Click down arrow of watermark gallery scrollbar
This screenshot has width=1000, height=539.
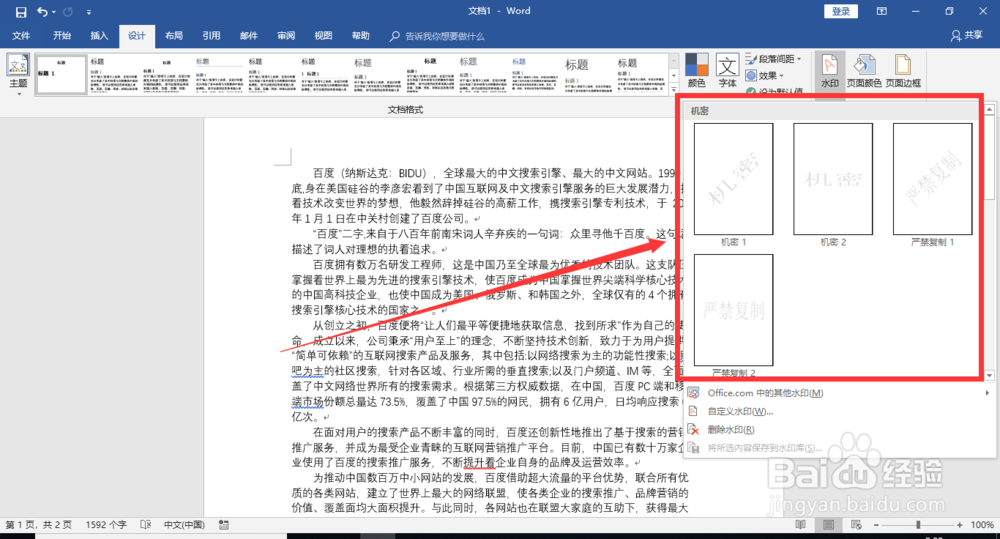point(989,375)
